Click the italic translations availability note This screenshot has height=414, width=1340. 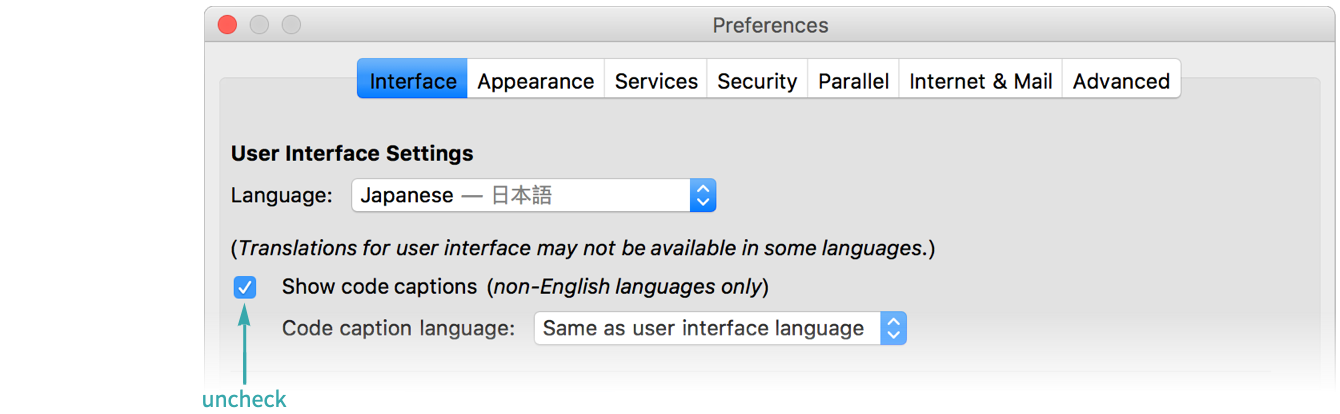click(x=582, y=247)
